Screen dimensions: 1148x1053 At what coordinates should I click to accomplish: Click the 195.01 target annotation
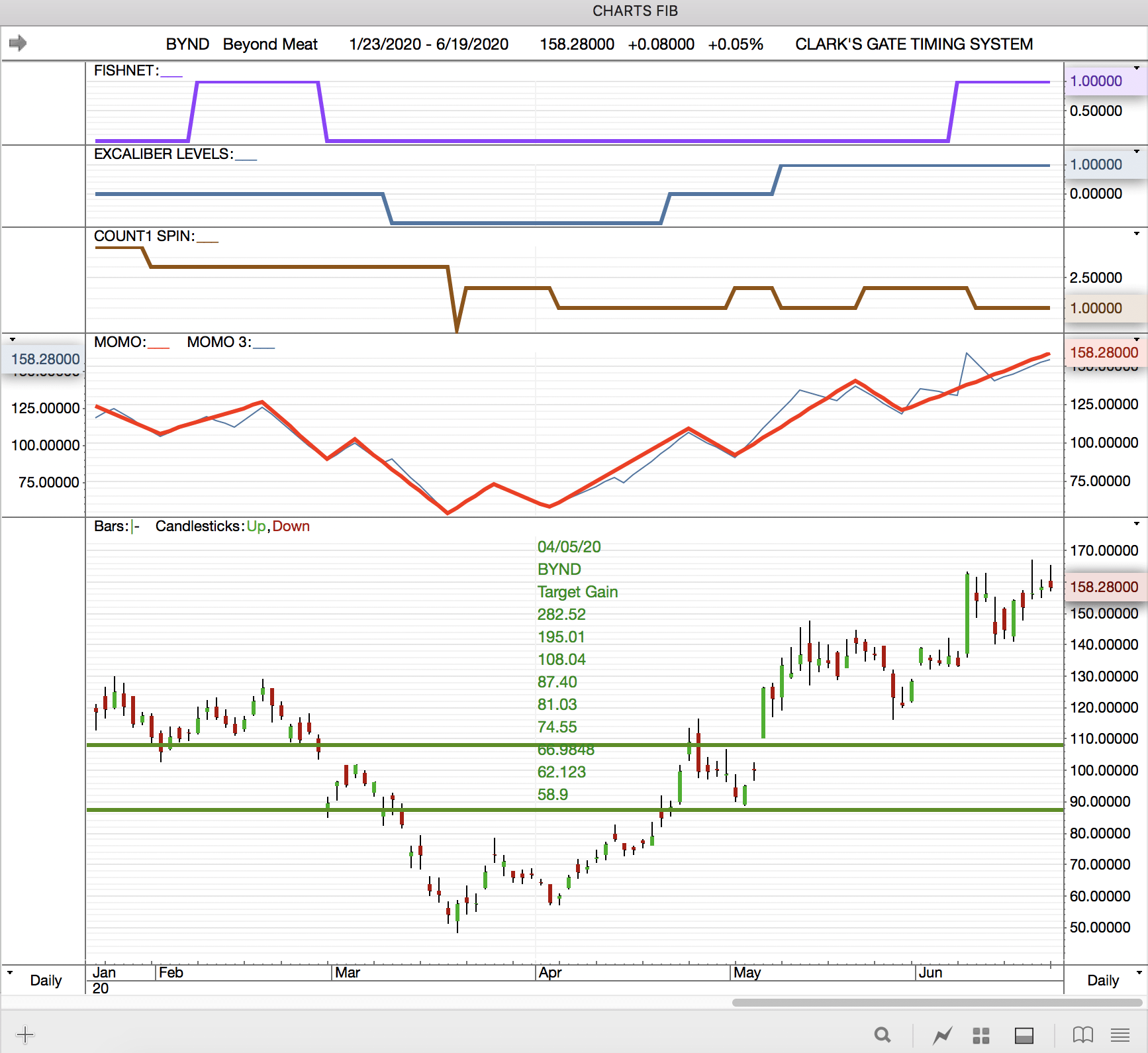point(561,637)
